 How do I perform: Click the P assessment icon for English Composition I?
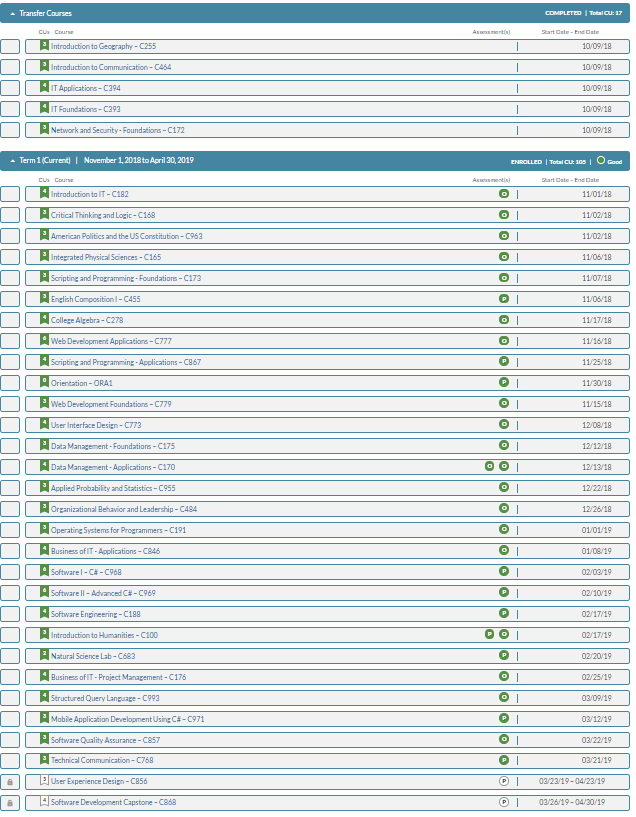[x=504, y=299]
